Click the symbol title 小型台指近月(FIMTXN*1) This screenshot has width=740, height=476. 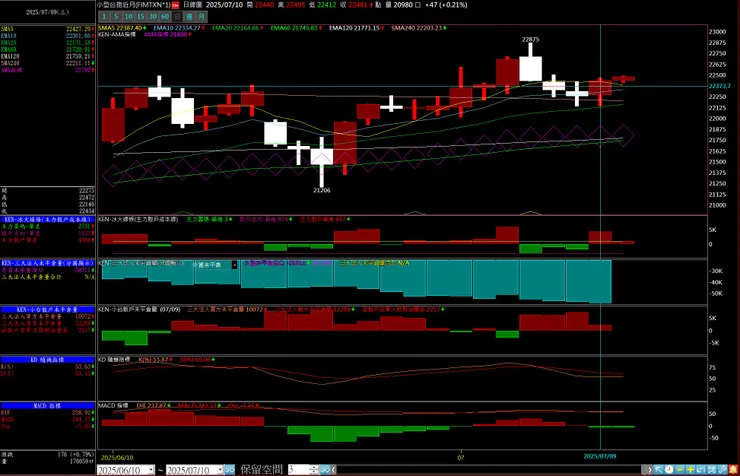point(134,5)
